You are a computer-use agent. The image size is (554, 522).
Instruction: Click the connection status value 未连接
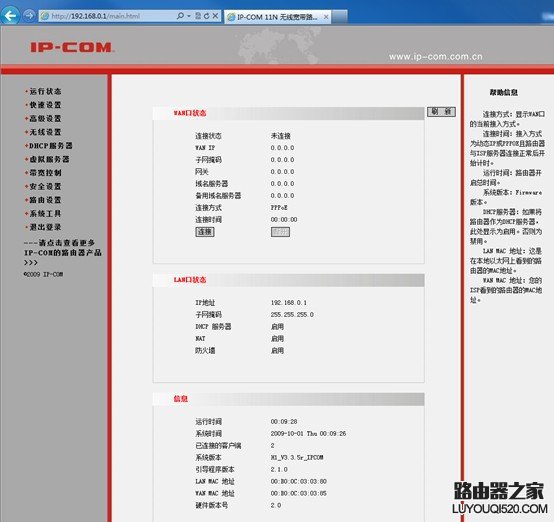coord(281,136)
